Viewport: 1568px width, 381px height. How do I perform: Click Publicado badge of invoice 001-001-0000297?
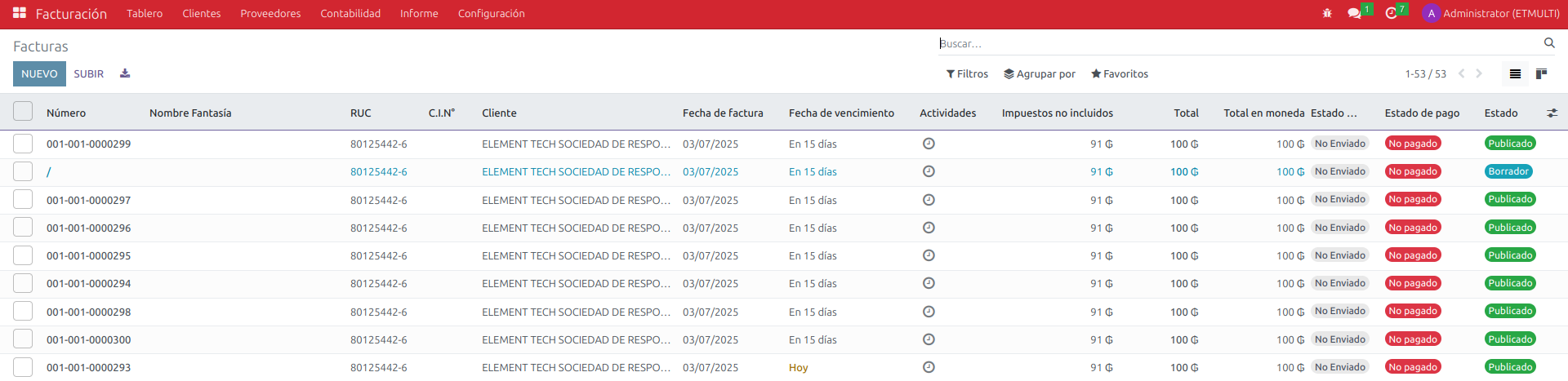1510,199
